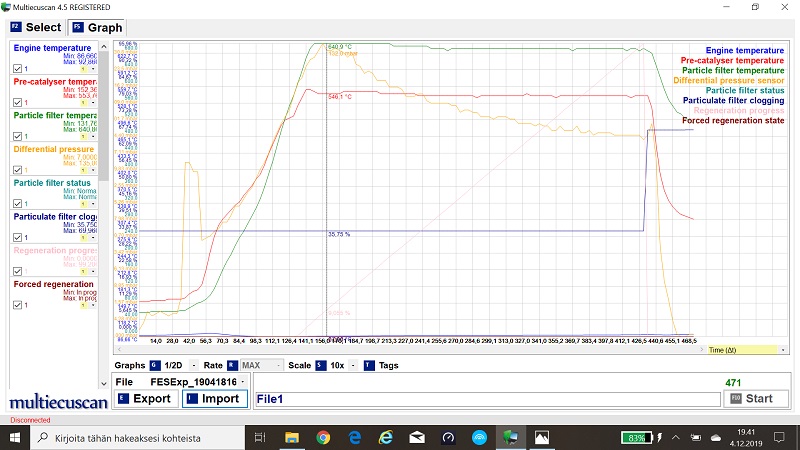Switch to the Graph tab
Screen dimensions: 800x450
[97, 27]
